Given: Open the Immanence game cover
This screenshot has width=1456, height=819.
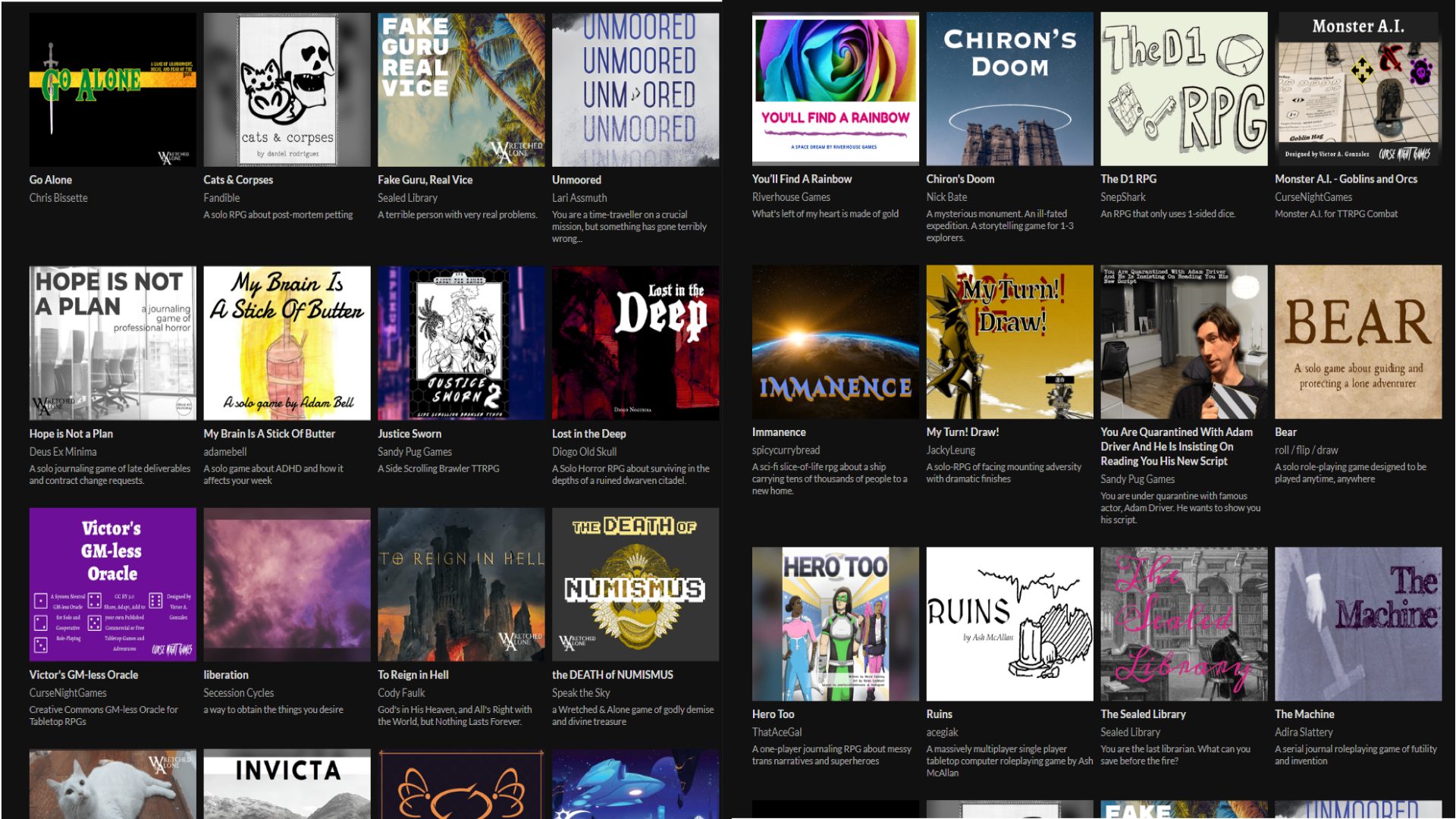Looking at the screenshot, I should (x=835, y=342).
